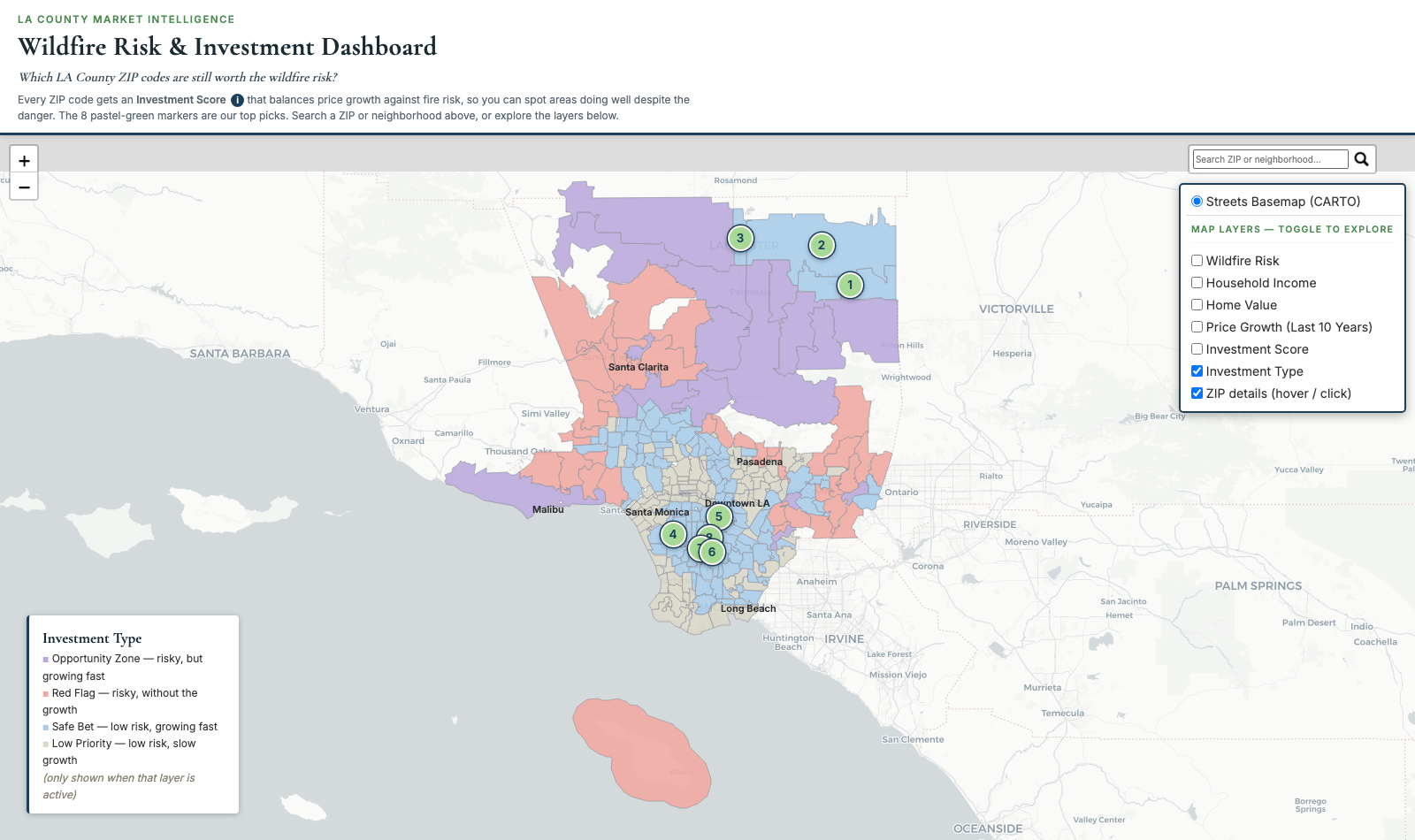Click the search magnifier icon
1415x840 pixels.
pos(1362,159)
